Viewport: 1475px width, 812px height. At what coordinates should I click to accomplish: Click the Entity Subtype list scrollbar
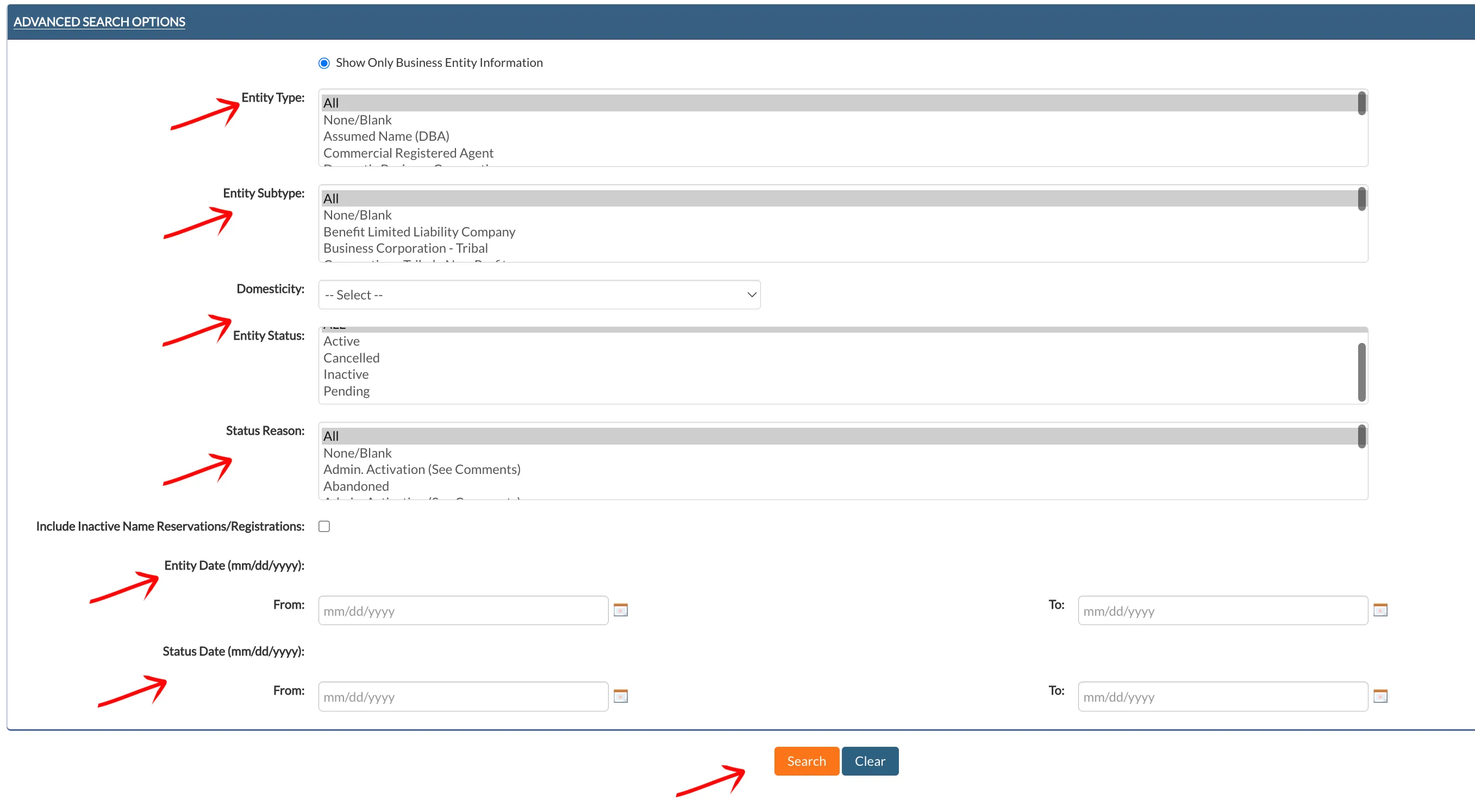click(x=1361, y=199)
